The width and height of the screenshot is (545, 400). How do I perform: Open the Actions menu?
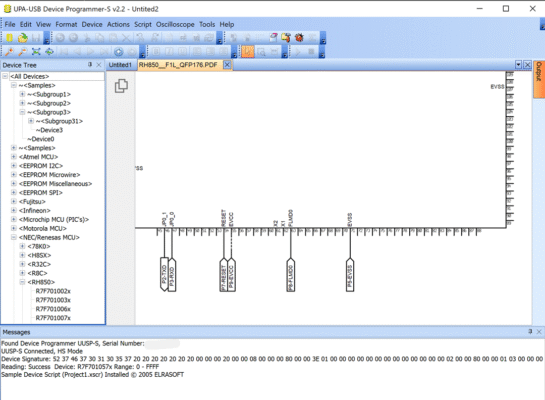[x=118, y=24]
